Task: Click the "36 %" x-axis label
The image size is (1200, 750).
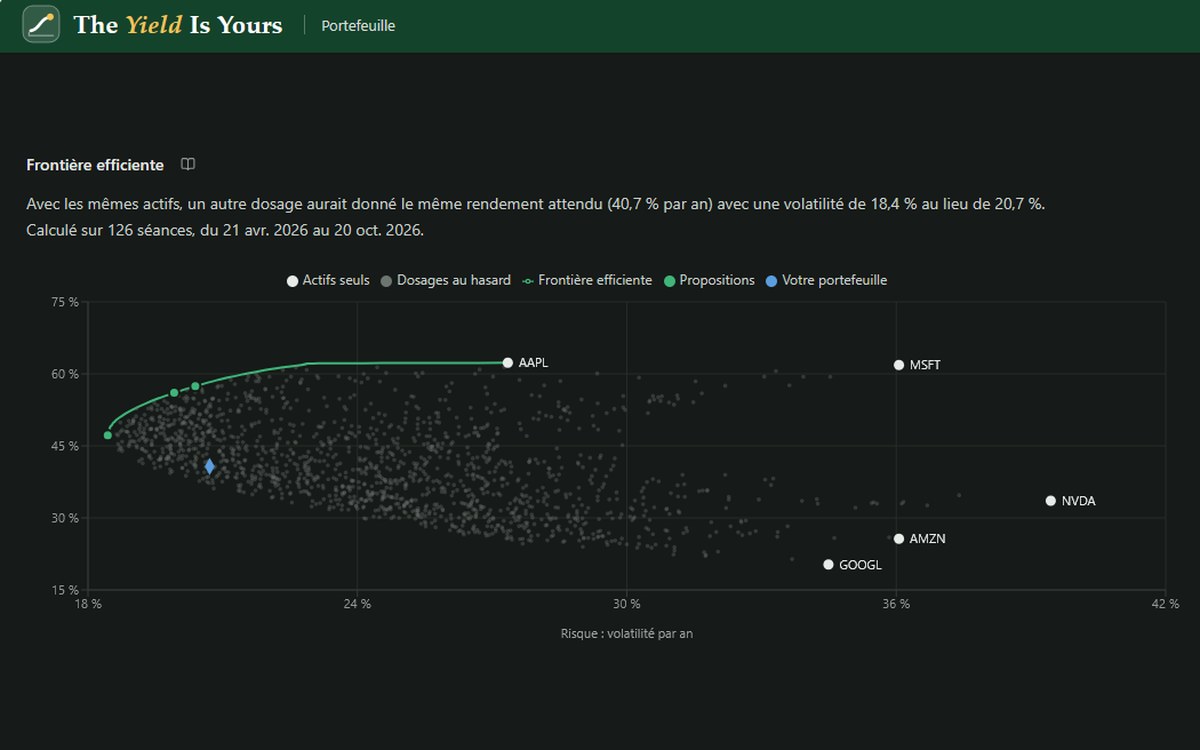Action: (x=896, y=604)
